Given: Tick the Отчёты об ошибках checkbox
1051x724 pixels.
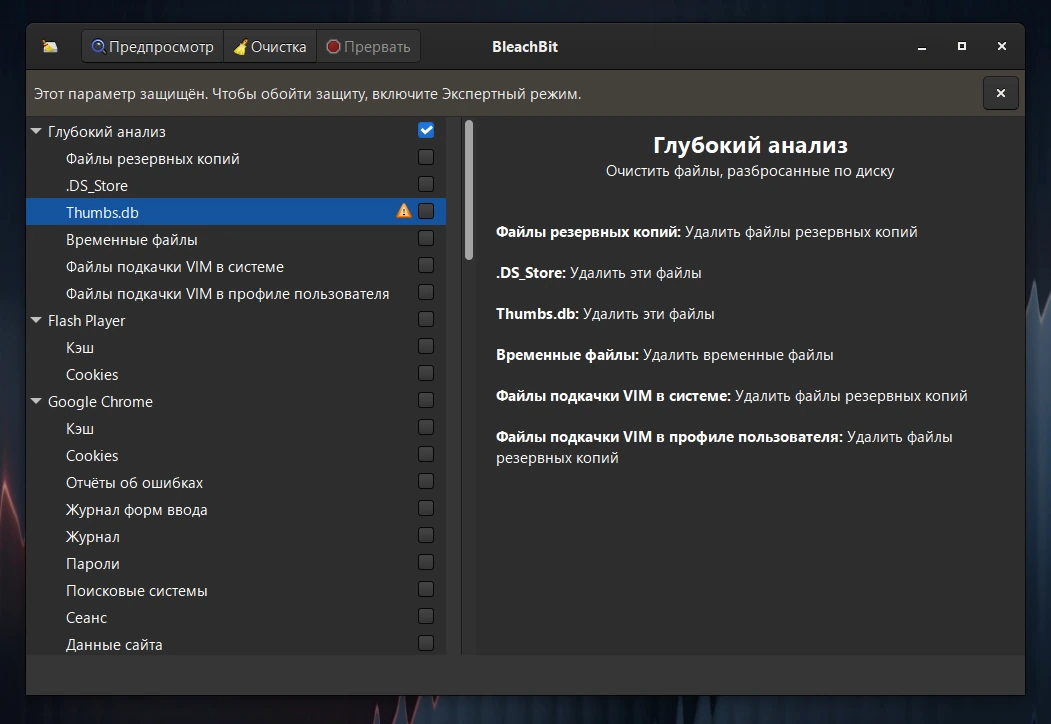Looking at the screenshot, I should (426, 481).
